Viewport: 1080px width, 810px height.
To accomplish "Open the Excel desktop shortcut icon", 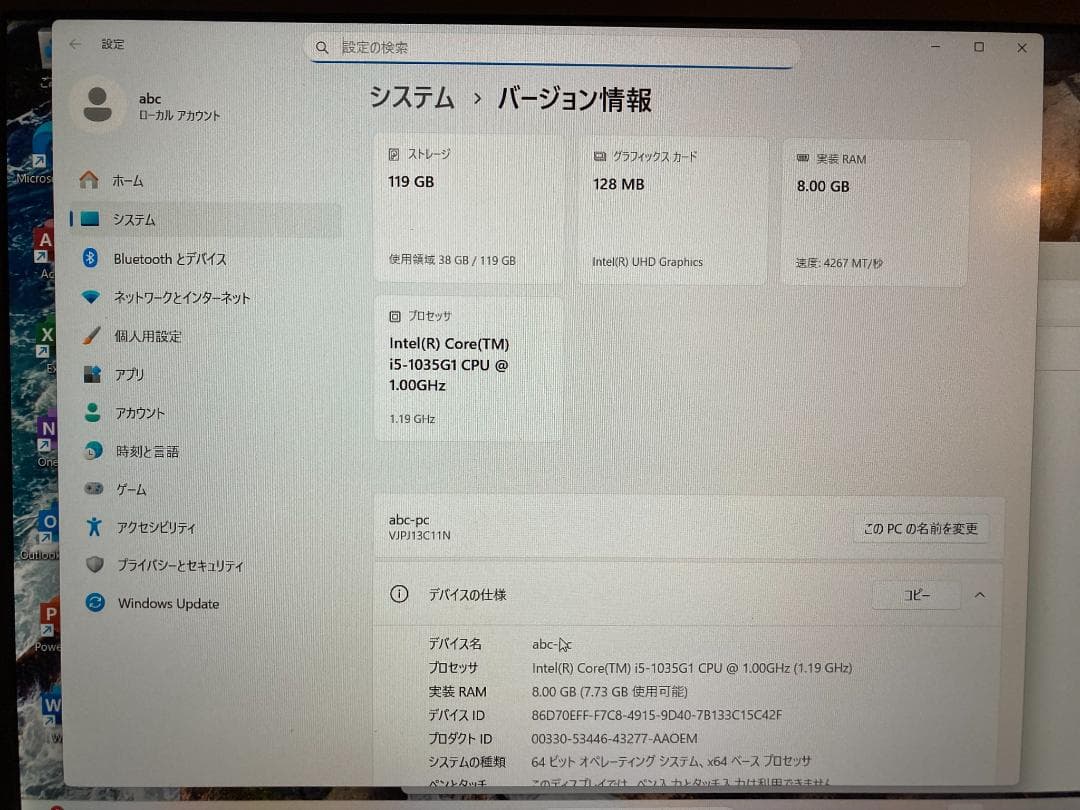I will coord(45,342).
